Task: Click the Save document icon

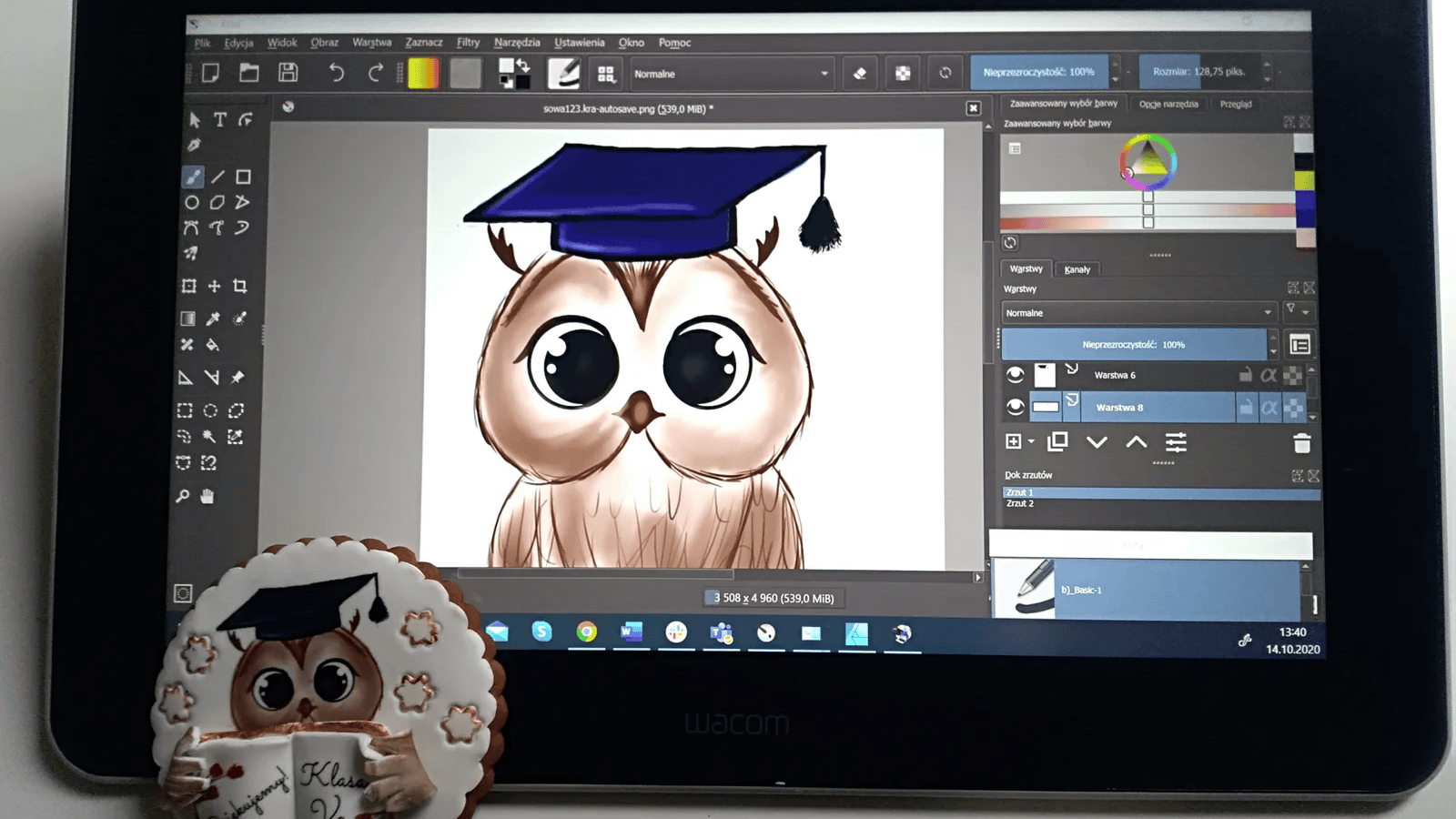Action: (288, 73)
